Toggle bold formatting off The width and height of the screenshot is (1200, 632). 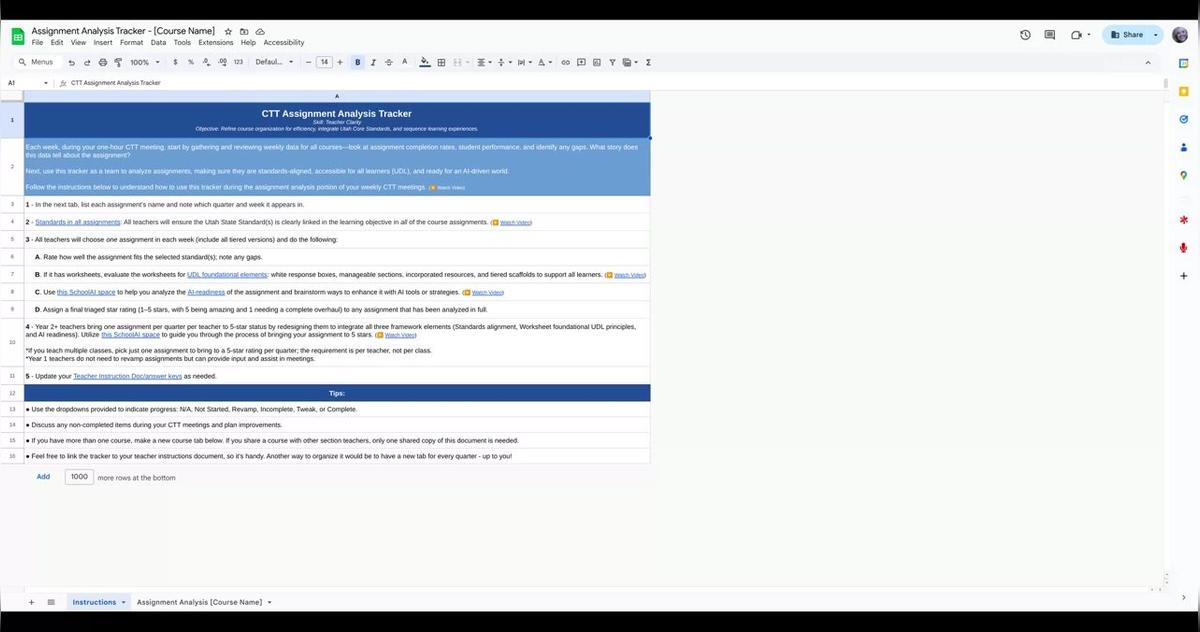coord(357,62)
